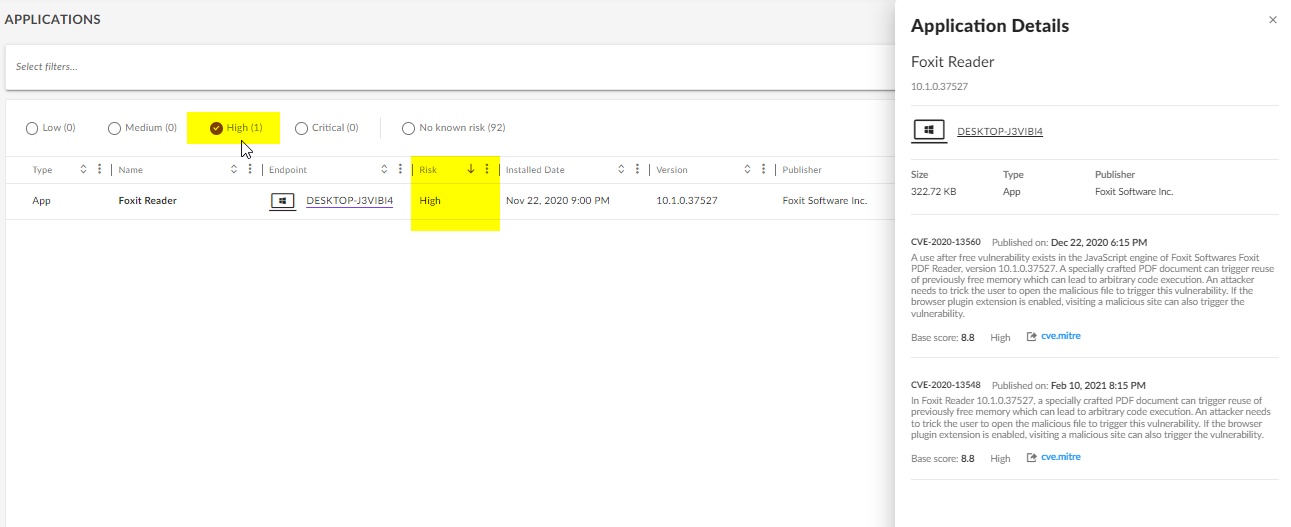The width and height of the screenshot is (1291, 527).
Task: Sort the table by Endpoint column
Action: (384, 170)
